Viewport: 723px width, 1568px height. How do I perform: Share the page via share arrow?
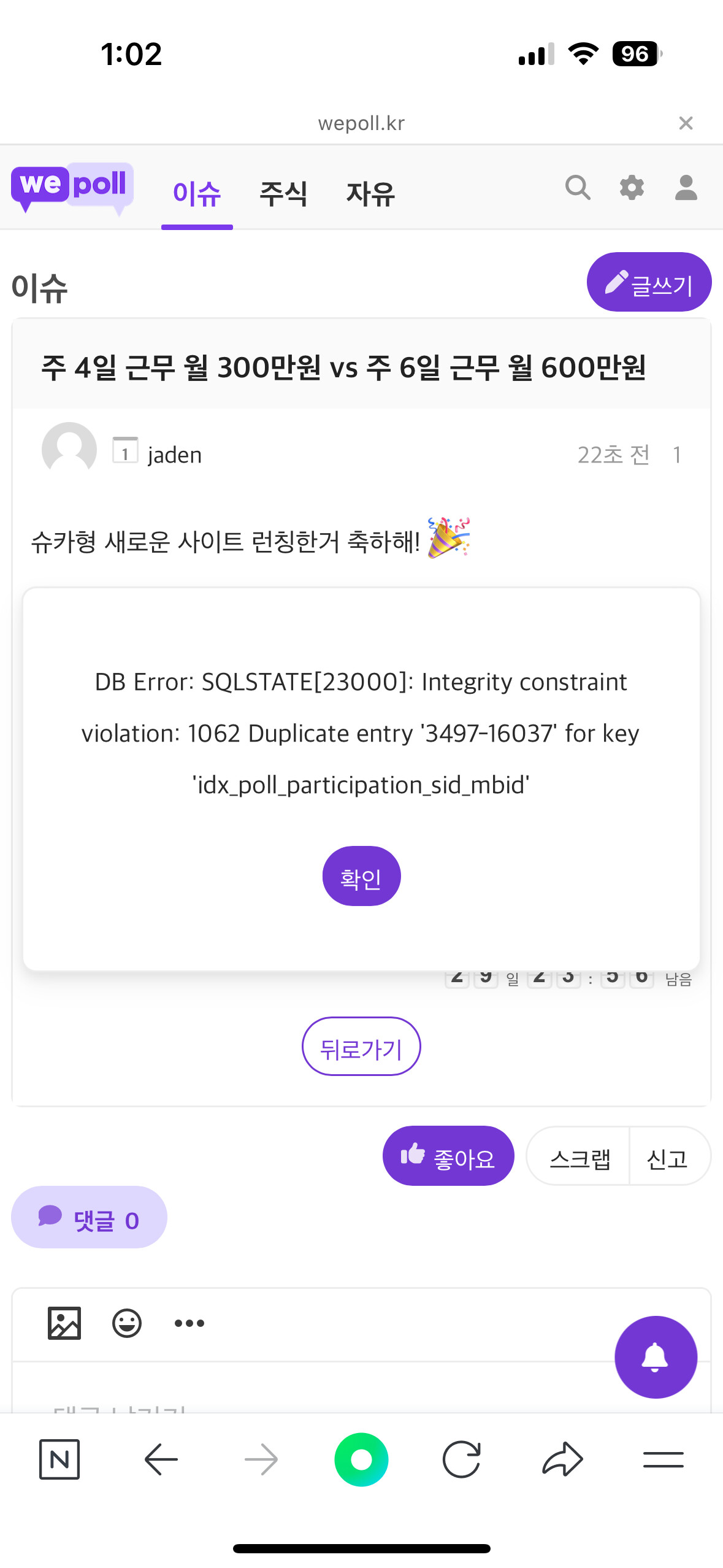click(x=562, y=1459)
